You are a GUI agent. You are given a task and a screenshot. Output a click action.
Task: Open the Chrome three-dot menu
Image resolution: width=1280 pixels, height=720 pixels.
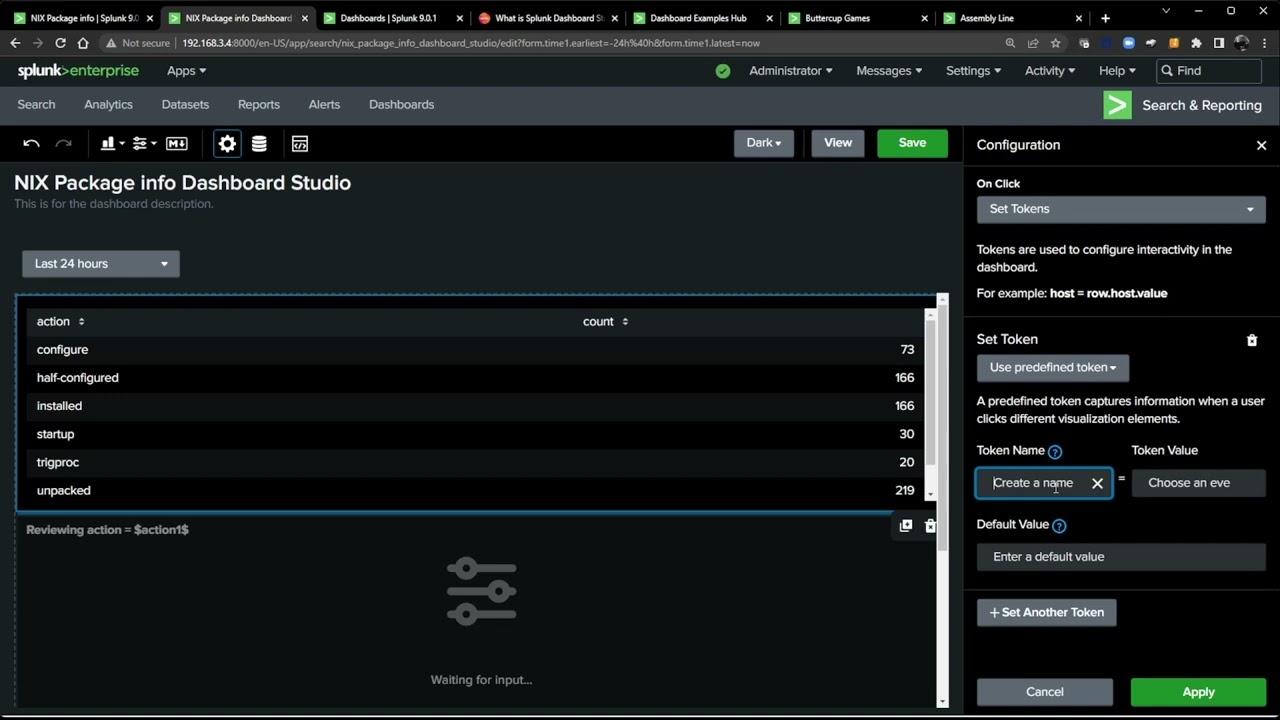tap(1265, 43)
